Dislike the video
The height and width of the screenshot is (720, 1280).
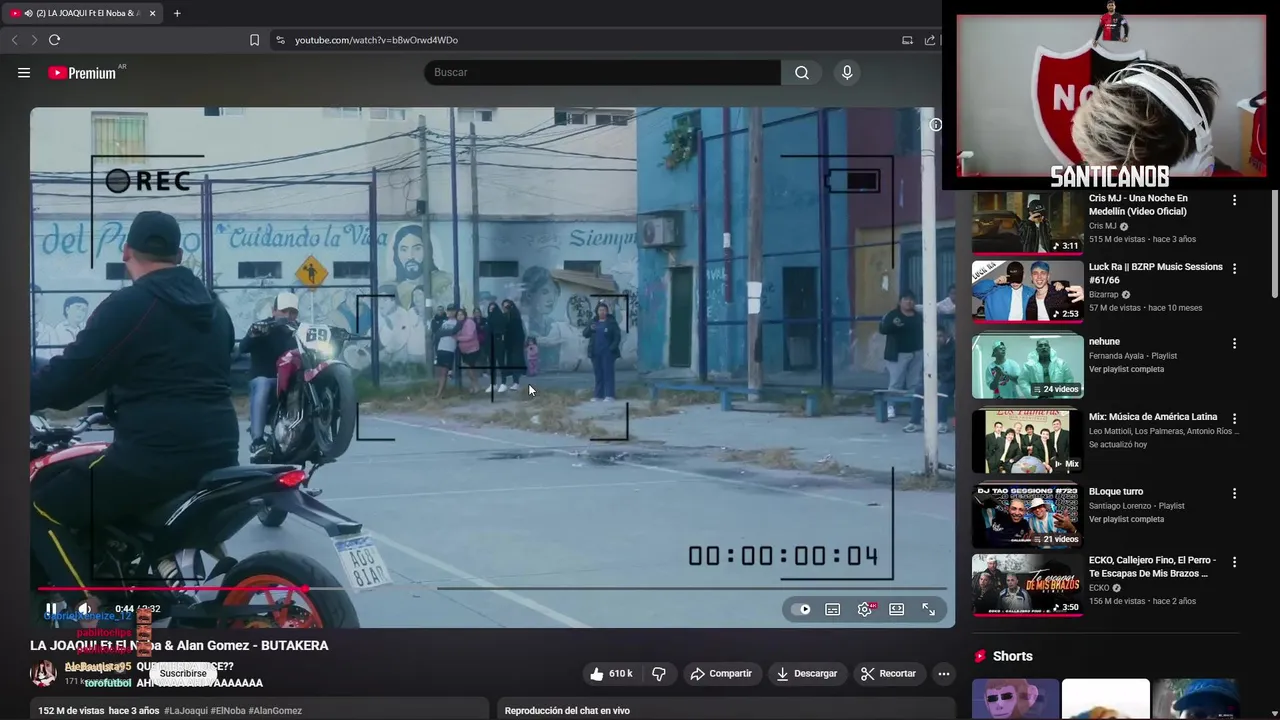click(x=659, y=674)
